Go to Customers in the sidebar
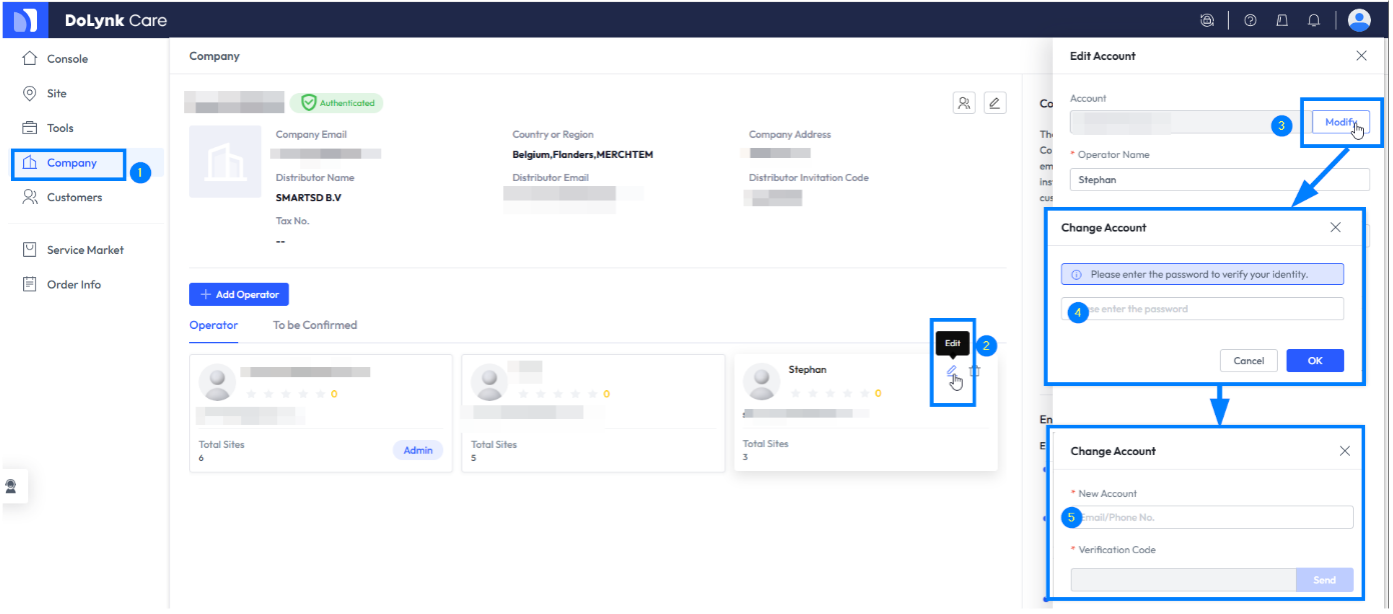 pos(74,197)
